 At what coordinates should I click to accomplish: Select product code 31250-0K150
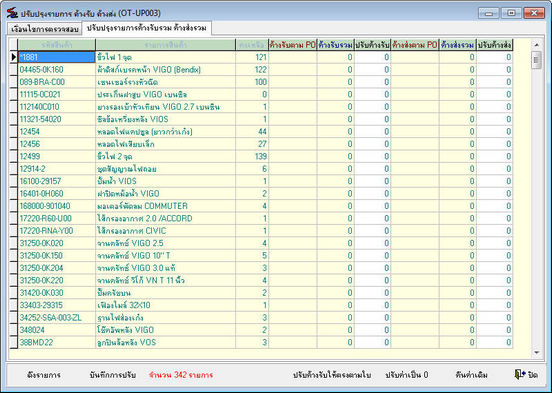[57, 256]
